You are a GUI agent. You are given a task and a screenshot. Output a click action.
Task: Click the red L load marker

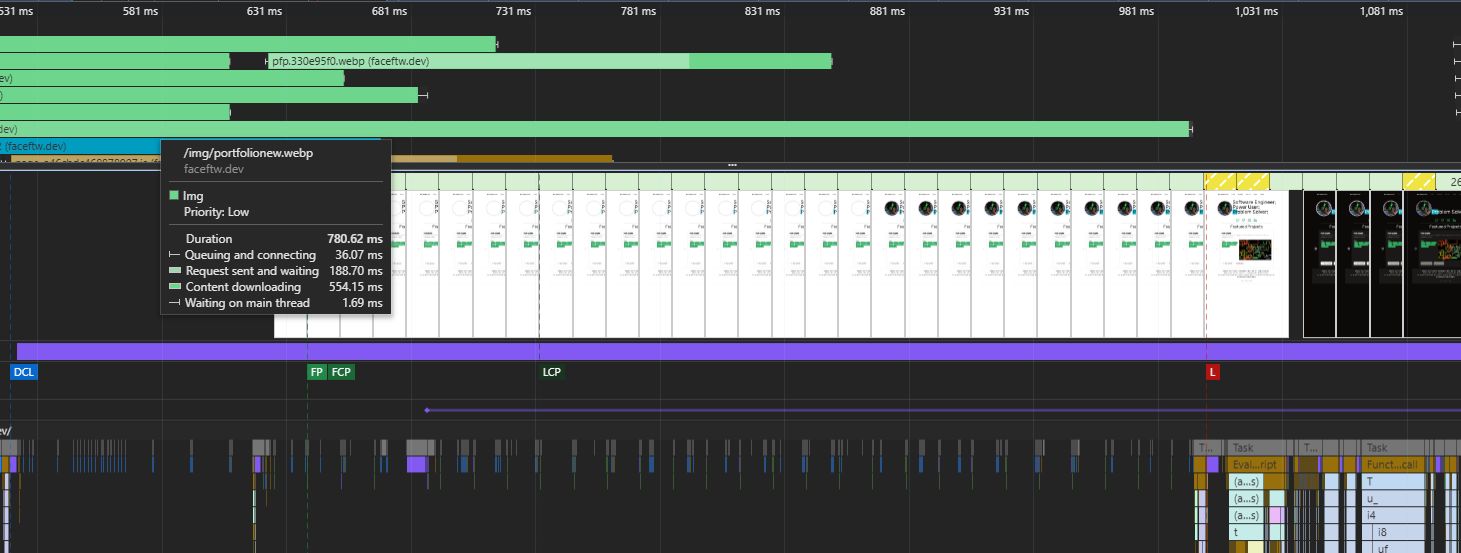pyautogui.click(x=1213, y=372)
